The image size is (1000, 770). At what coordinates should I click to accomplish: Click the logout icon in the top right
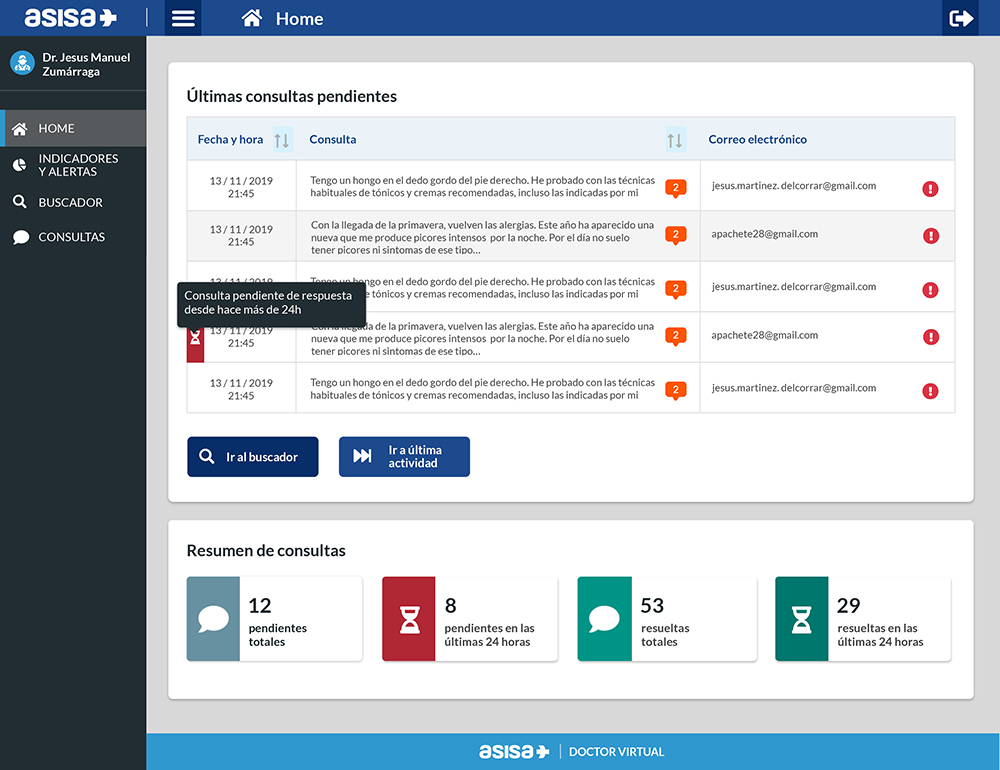(x=961, y=18)
